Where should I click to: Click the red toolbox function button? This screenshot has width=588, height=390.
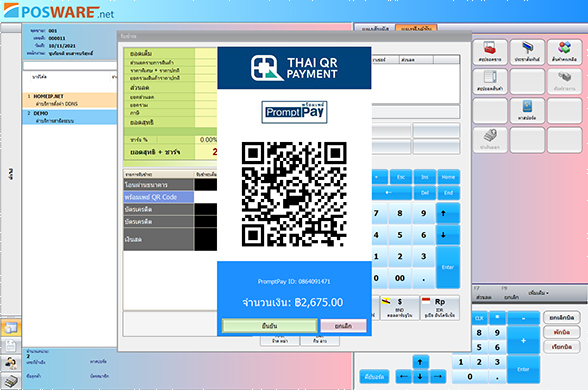tap(490, 52)
